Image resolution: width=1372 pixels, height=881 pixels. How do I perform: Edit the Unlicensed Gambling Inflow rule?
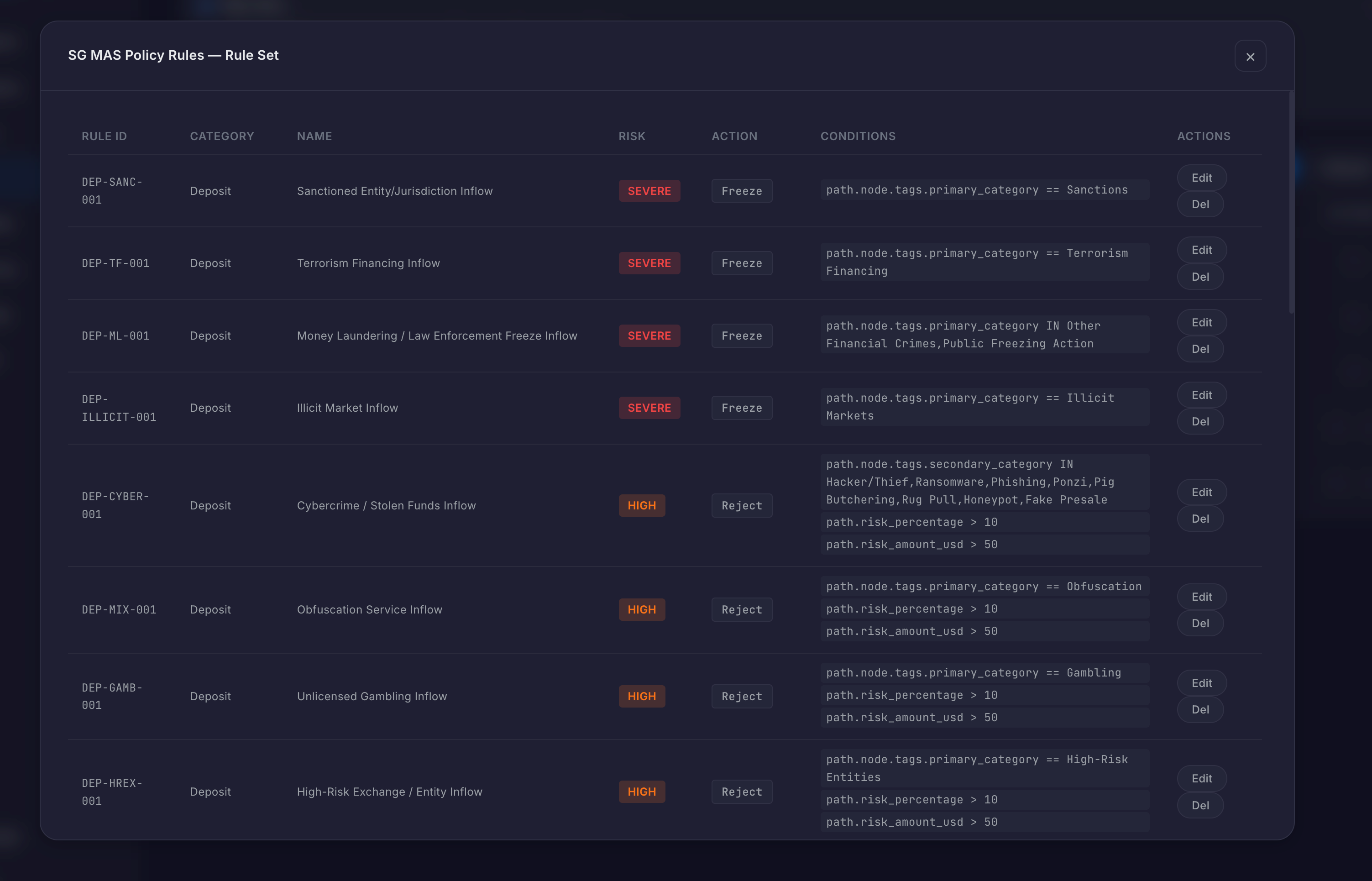tap(1201, 683)
